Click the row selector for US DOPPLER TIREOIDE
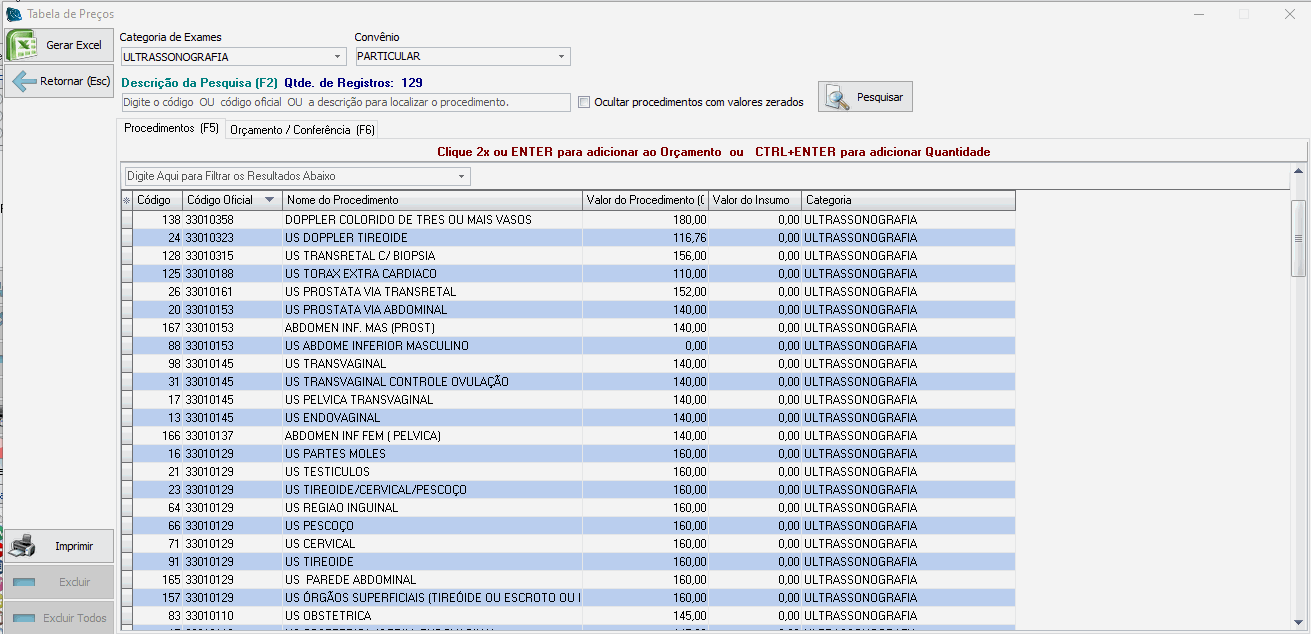This screenshot has height=634, width=1311. 126,238
